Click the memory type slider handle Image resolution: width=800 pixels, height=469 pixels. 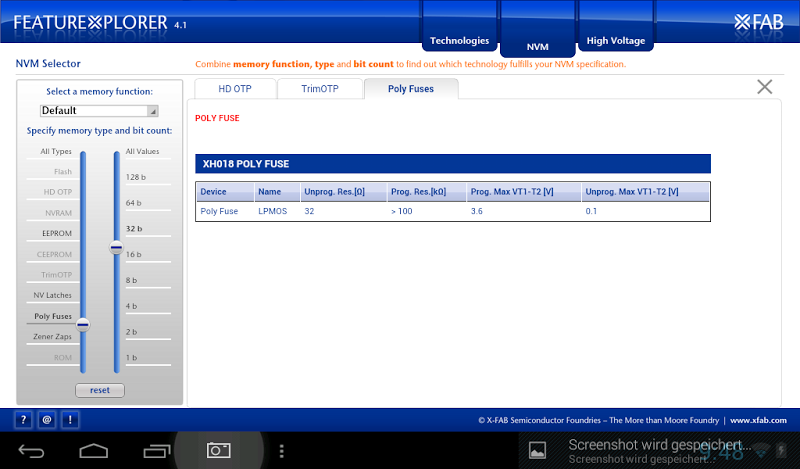click(x=83, y=325)
